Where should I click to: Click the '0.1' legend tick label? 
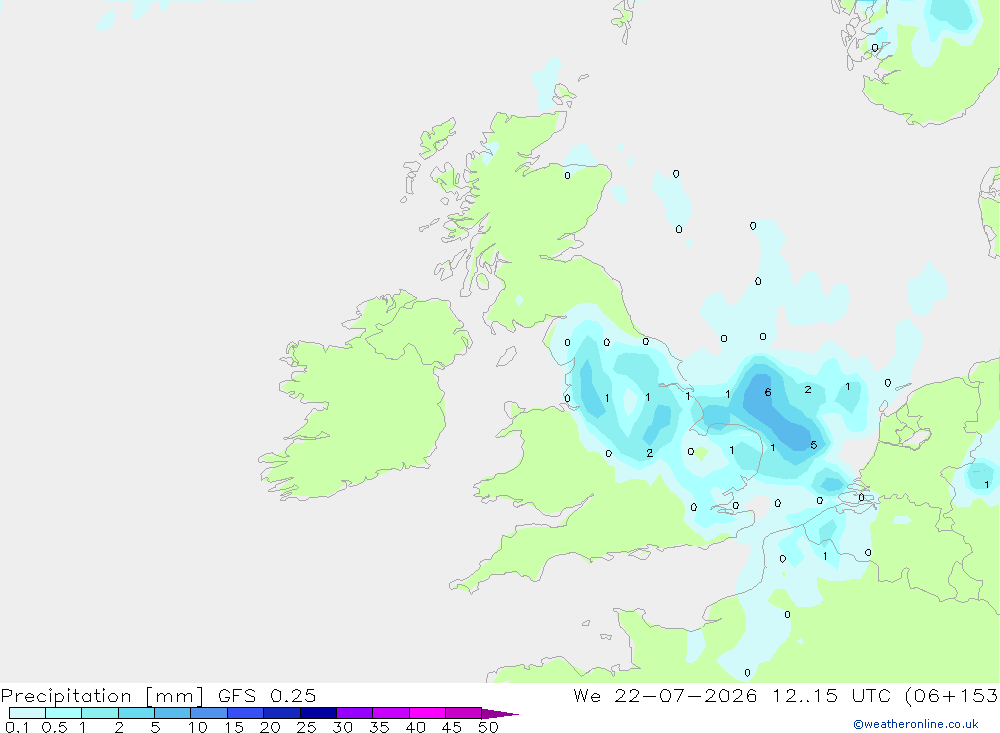(x=17, y=727)
